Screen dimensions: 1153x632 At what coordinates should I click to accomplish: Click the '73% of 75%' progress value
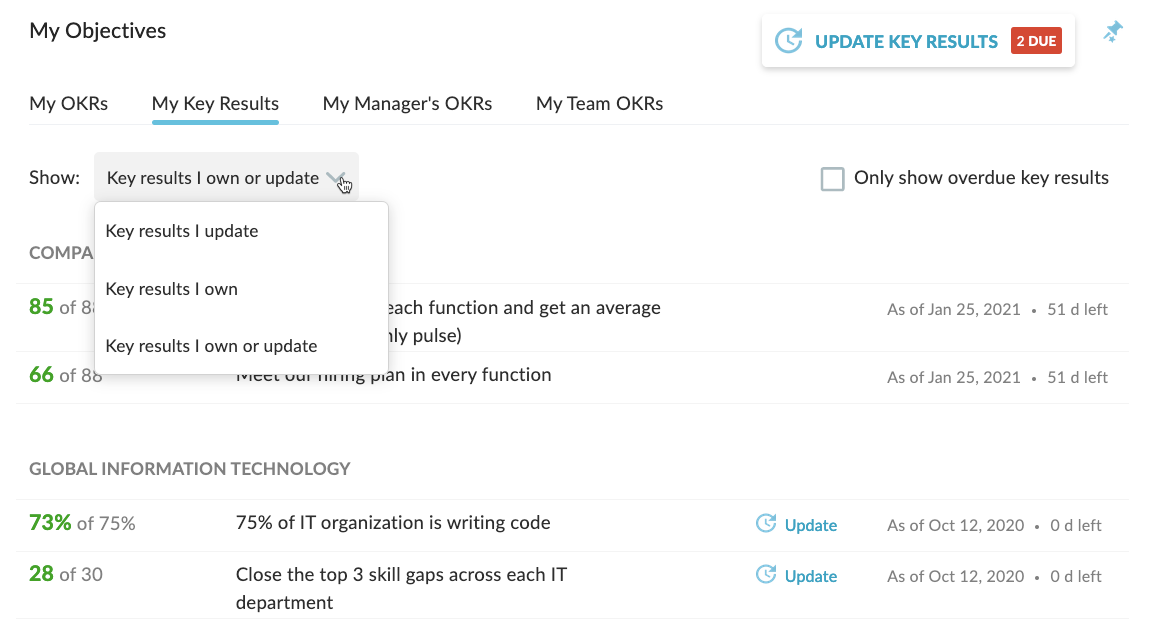click(82, 523)
